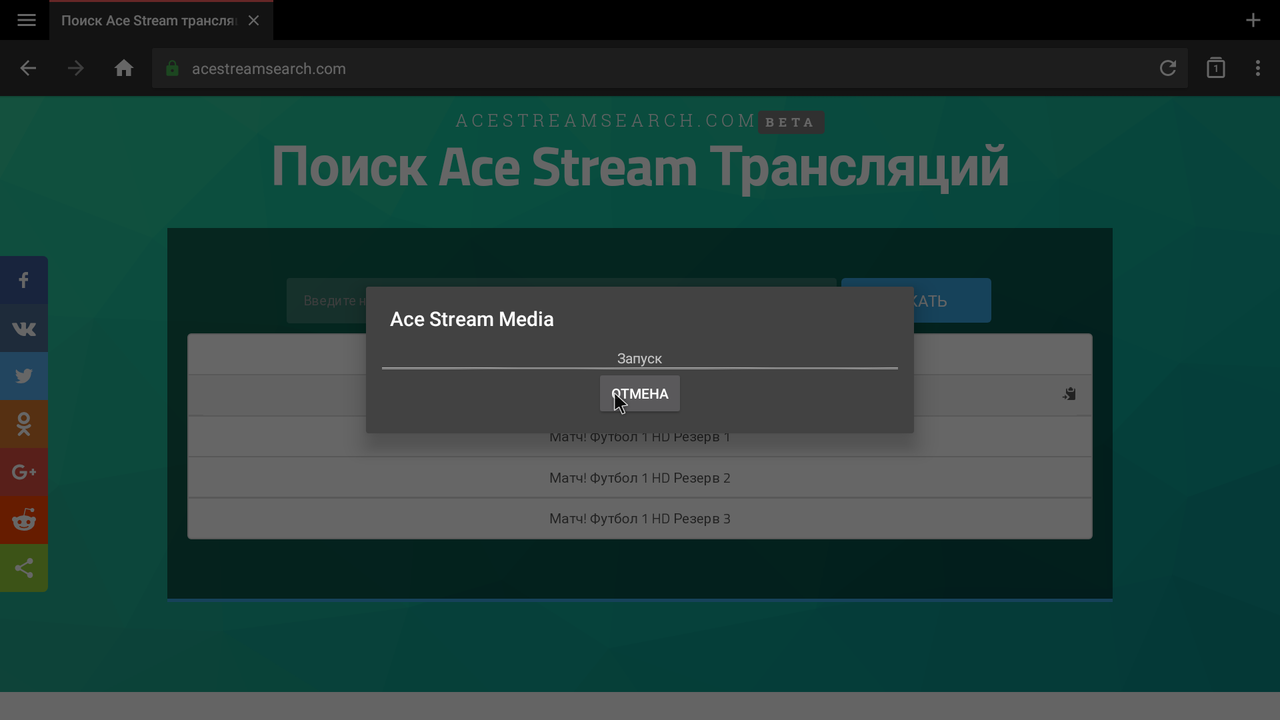Reload the page with refresh icon
The height and width of the screenshot is (720, 1280).
pyautogui.click(x=1168, y=69)
